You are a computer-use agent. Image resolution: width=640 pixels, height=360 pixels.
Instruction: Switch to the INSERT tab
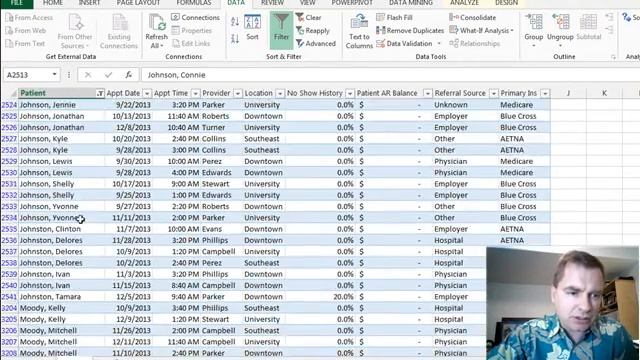click(x=89, y=3)
